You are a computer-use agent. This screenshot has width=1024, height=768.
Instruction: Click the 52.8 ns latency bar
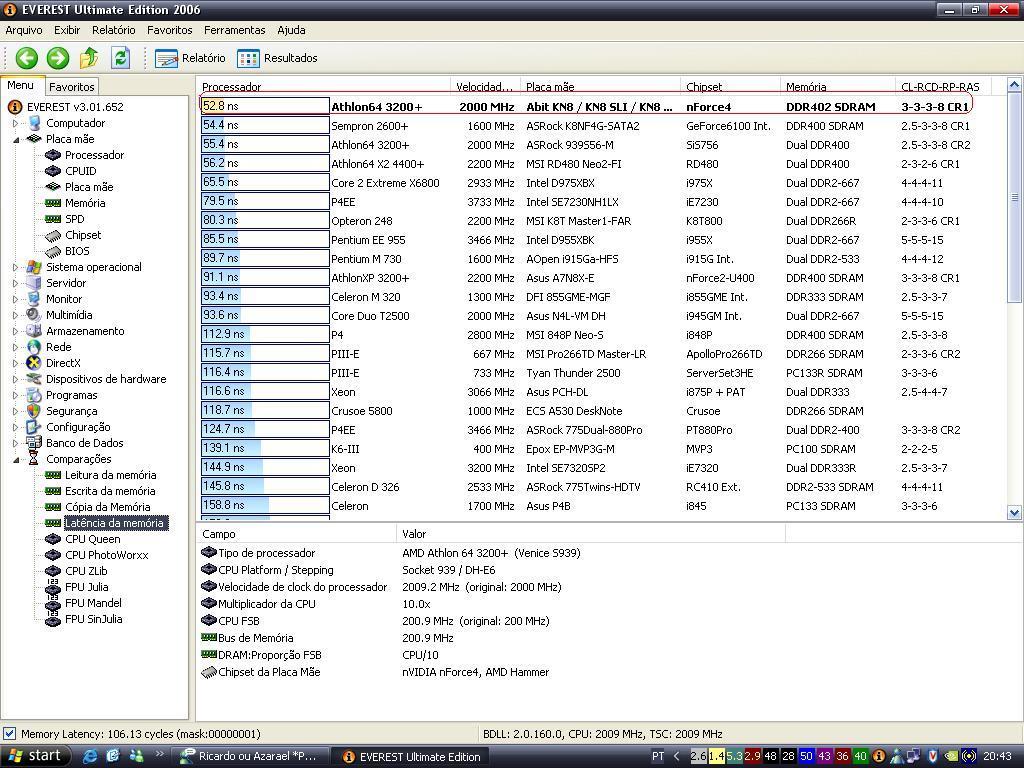265,106
